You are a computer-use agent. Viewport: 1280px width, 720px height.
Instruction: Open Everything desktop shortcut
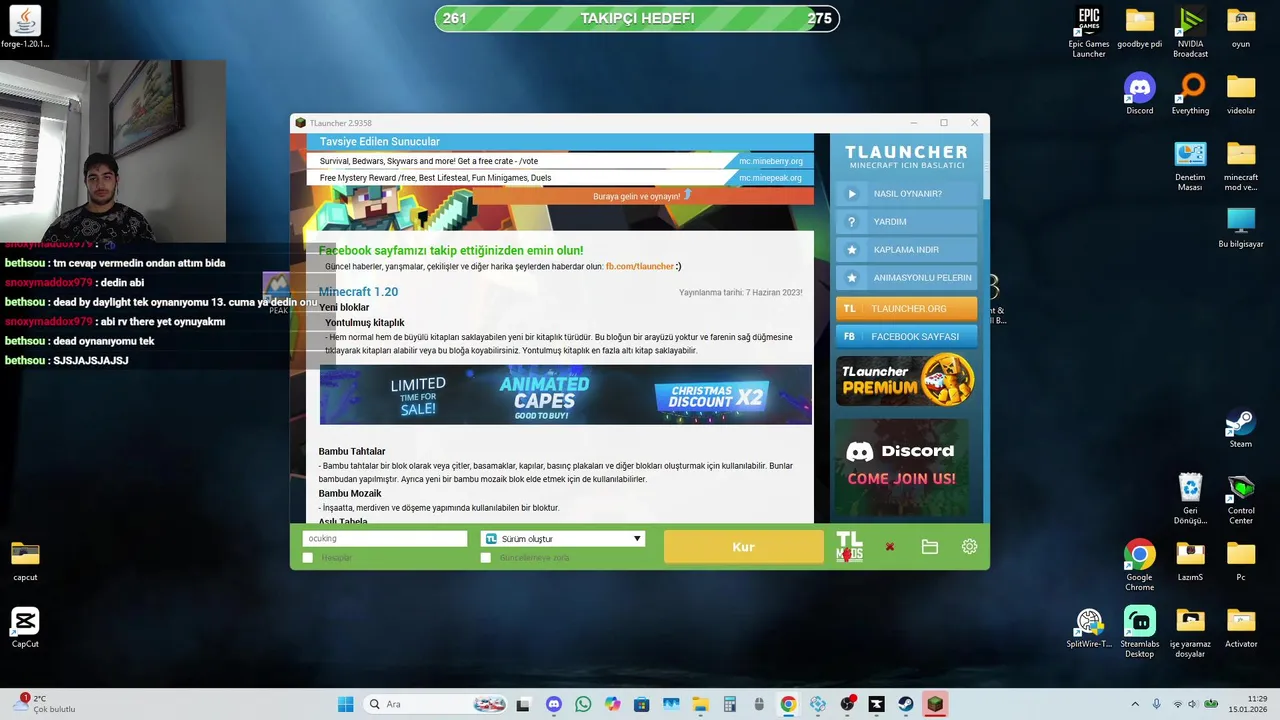[1190, 94]
